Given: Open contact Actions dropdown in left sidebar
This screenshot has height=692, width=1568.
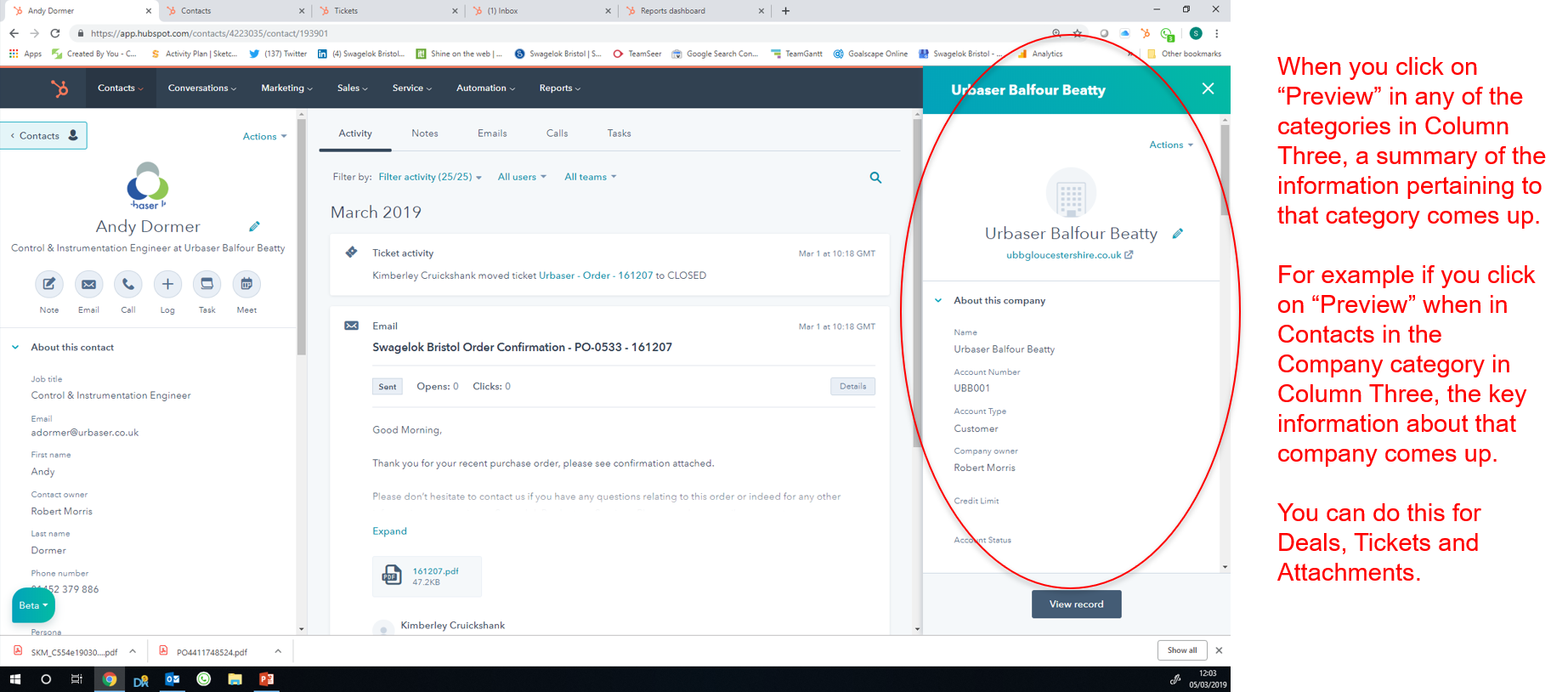Looking at the screenshot, I should click(x=265, y=136).
